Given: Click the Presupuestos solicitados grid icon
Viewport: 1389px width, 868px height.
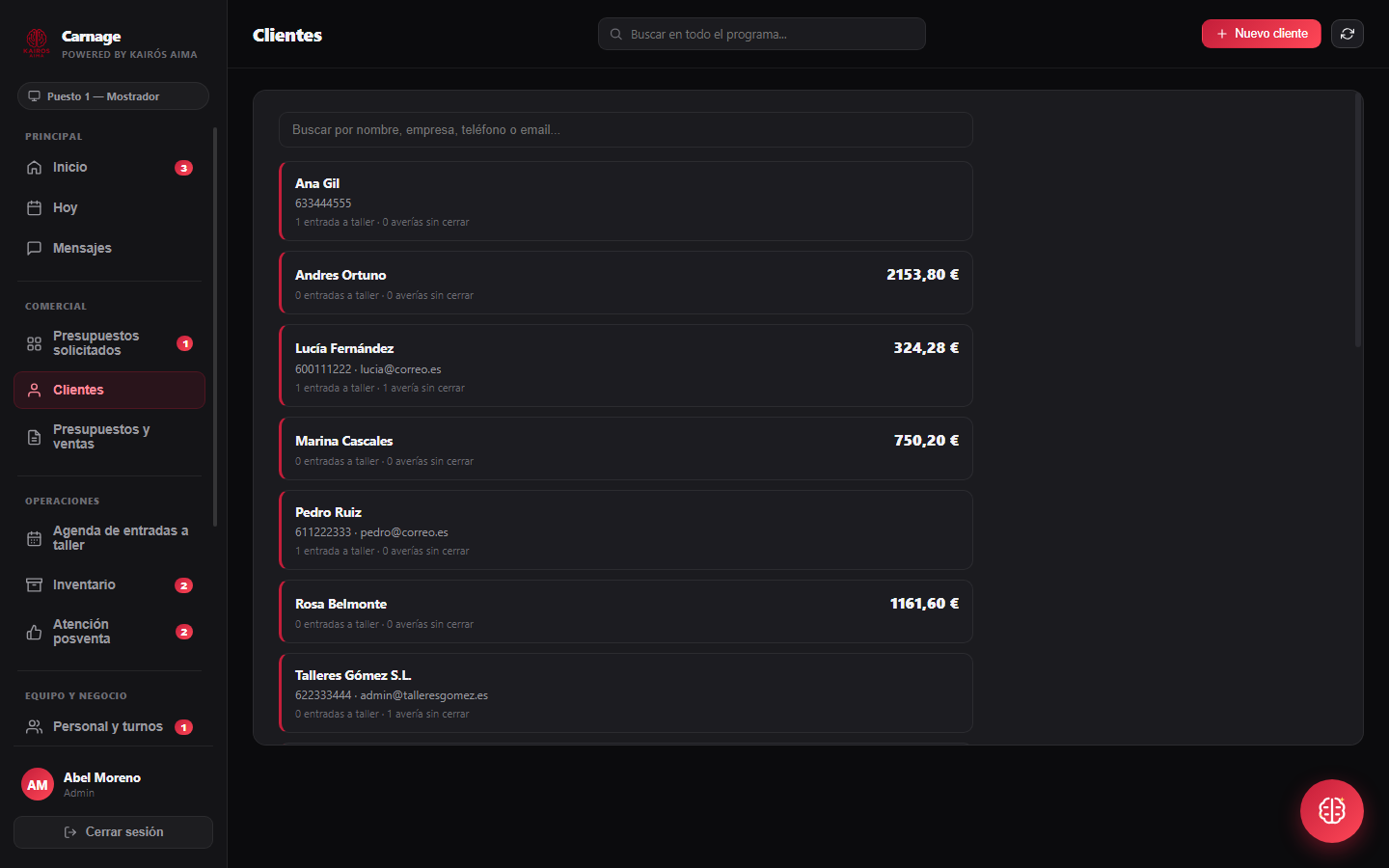Looking at the screenshot, I should 34,343.
